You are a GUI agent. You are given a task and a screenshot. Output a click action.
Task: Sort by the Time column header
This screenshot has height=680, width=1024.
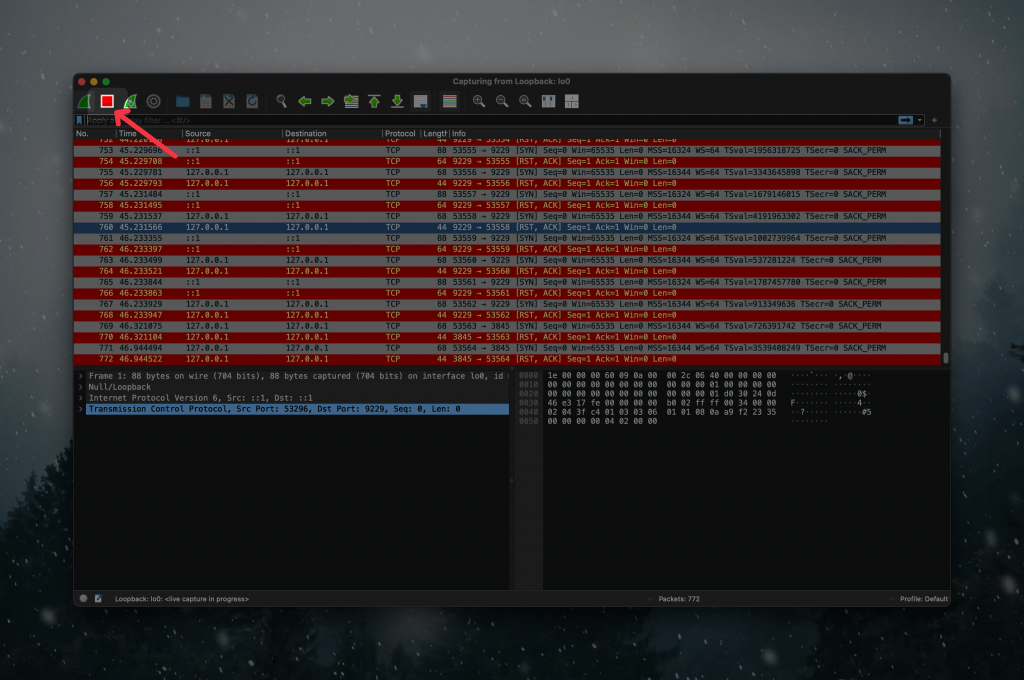coord(149,133)
